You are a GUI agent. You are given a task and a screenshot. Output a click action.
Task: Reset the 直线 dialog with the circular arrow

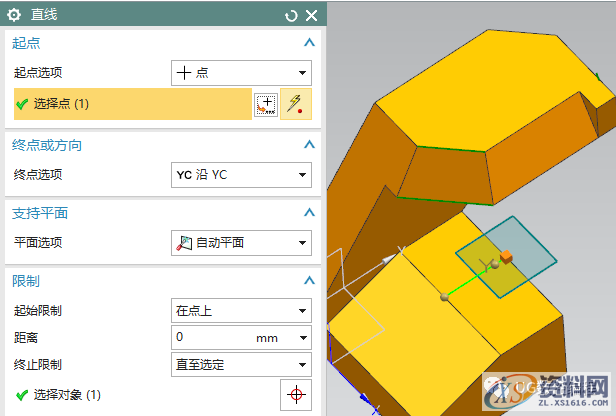coord(291,16)
